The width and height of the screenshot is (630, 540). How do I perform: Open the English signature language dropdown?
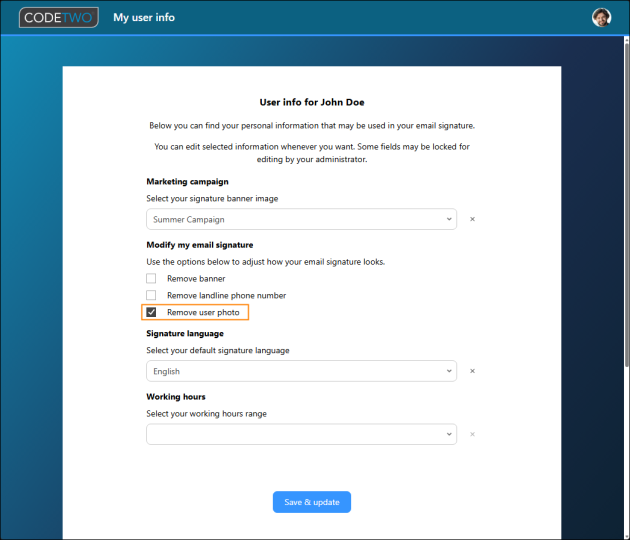point(301,371)
